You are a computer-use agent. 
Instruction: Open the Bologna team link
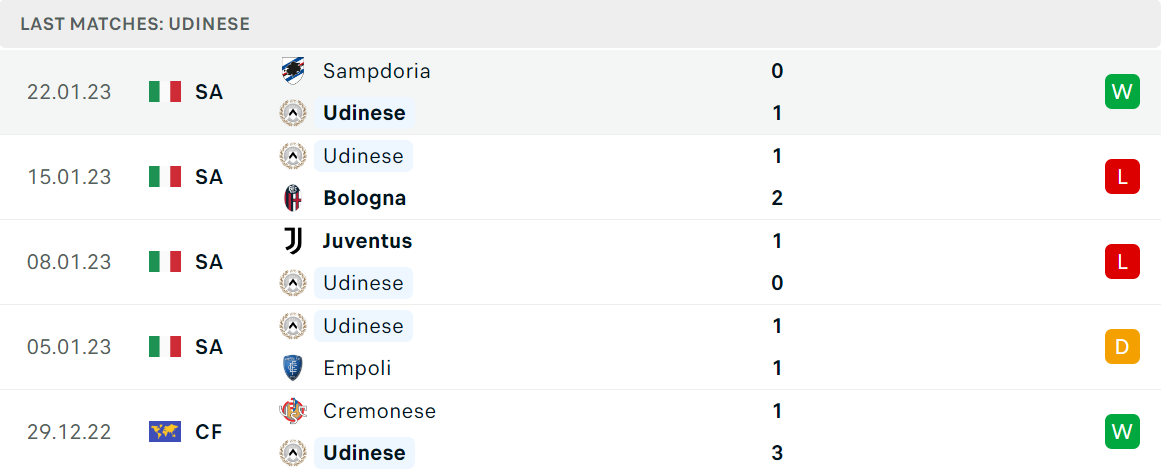tap(365, 198)
